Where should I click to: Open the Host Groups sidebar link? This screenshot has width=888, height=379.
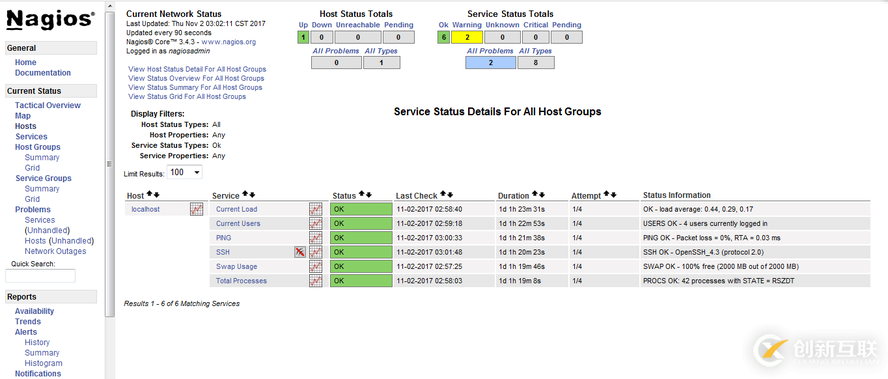37,147
